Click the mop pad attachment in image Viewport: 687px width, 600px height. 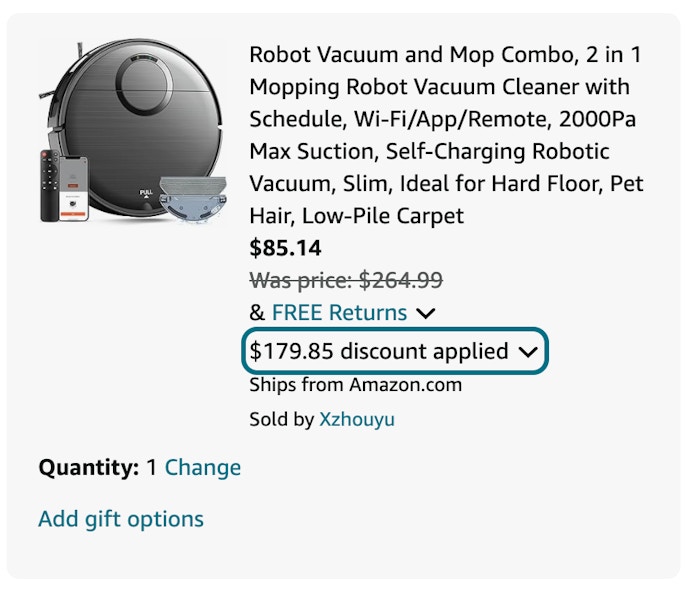193,199
